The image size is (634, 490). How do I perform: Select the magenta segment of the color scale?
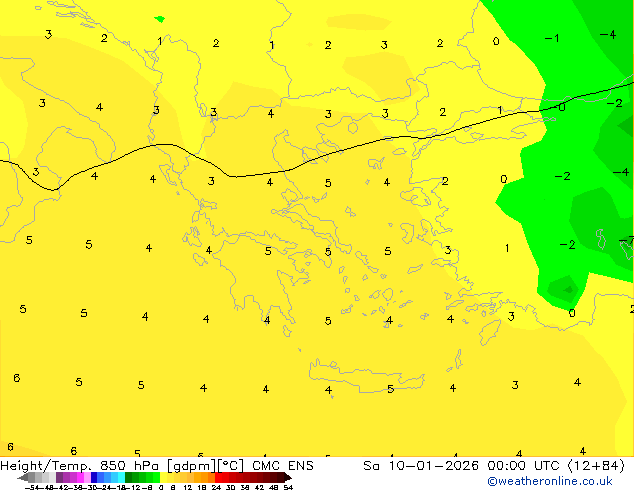click(74, 477)
